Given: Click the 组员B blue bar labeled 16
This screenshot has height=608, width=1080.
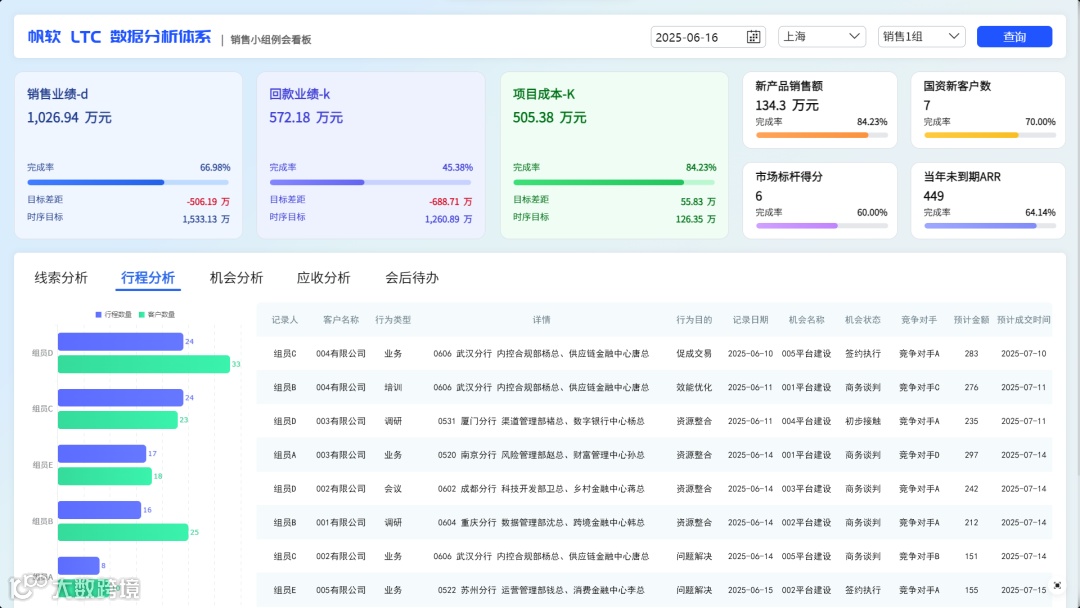Looking at the screenshot, I should (99, 510).
